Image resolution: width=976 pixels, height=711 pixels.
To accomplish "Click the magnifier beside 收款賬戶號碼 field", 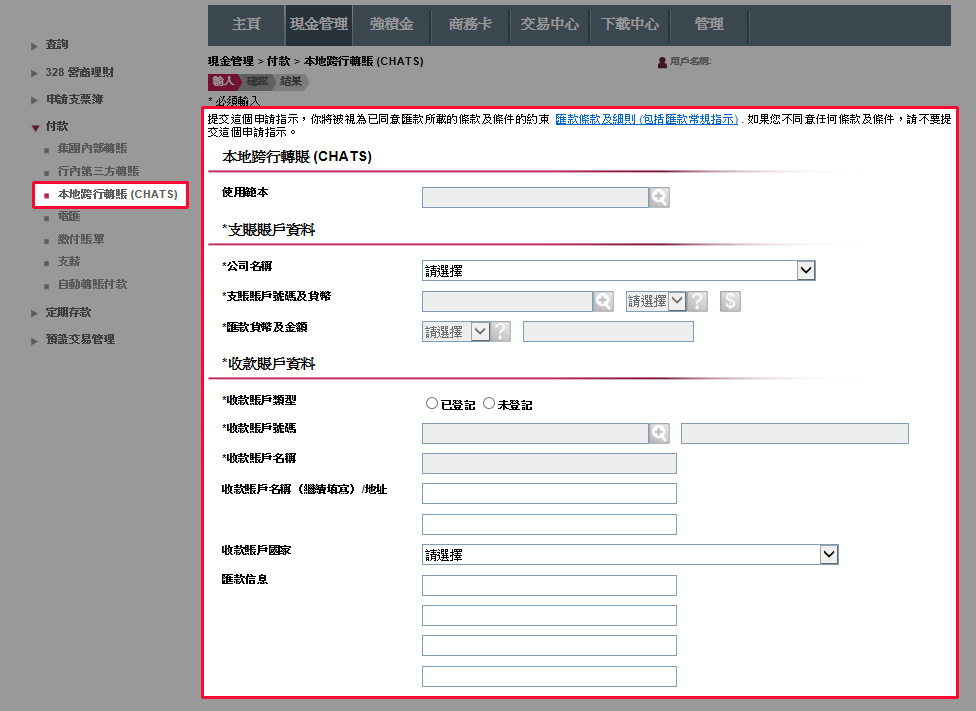I will coord(660,433).
